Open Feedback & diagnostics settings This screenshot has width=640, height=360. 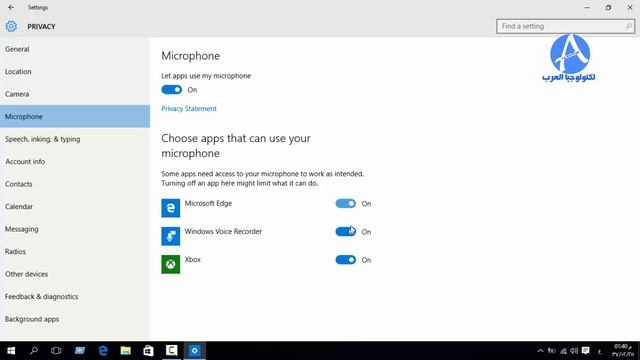click(x=75, y=296)
